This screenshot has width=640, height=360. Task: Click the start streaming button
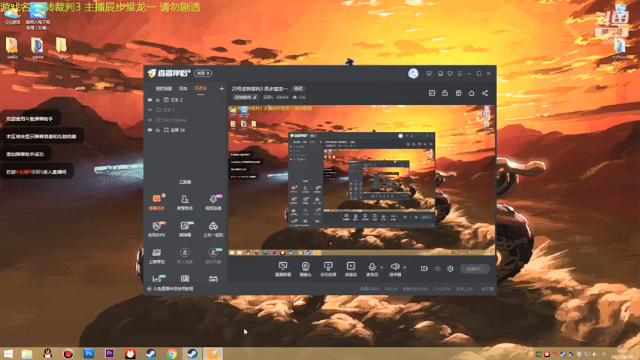pos(475,269)
